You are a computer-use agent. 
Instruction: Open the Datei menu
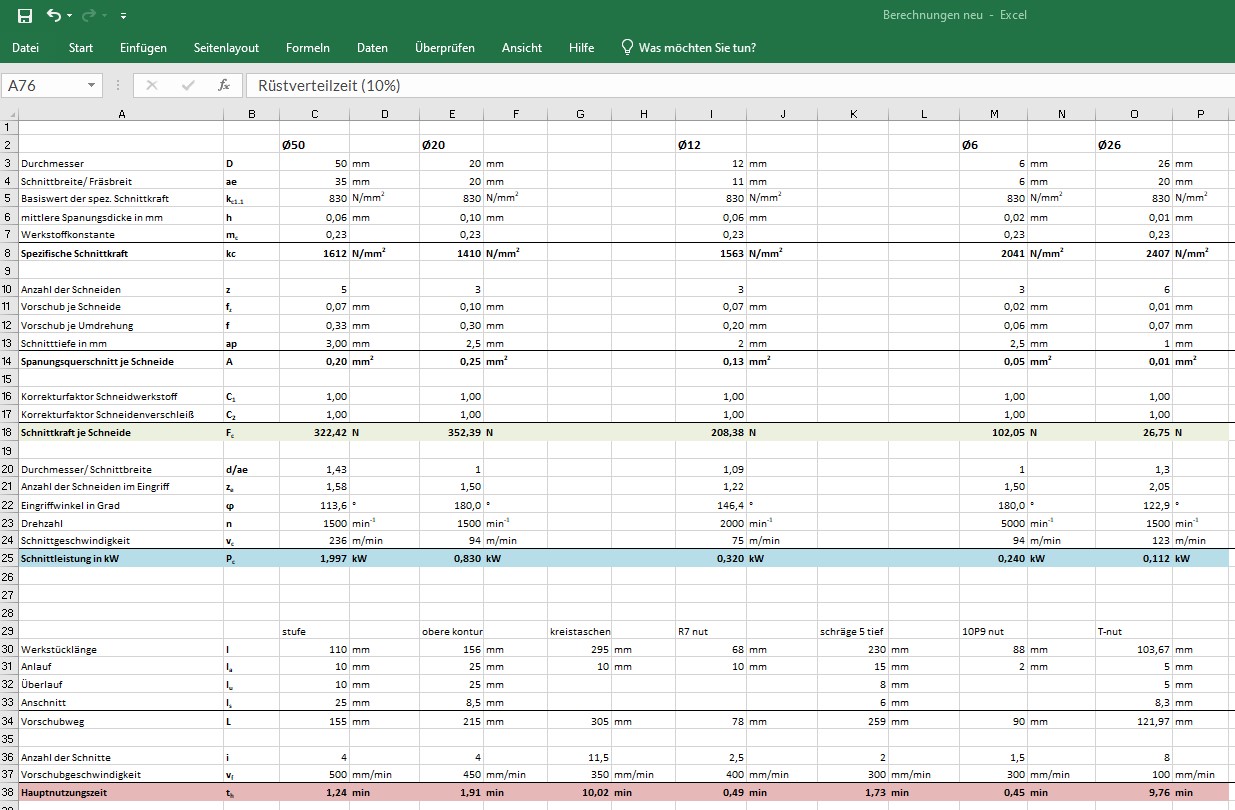26,47
